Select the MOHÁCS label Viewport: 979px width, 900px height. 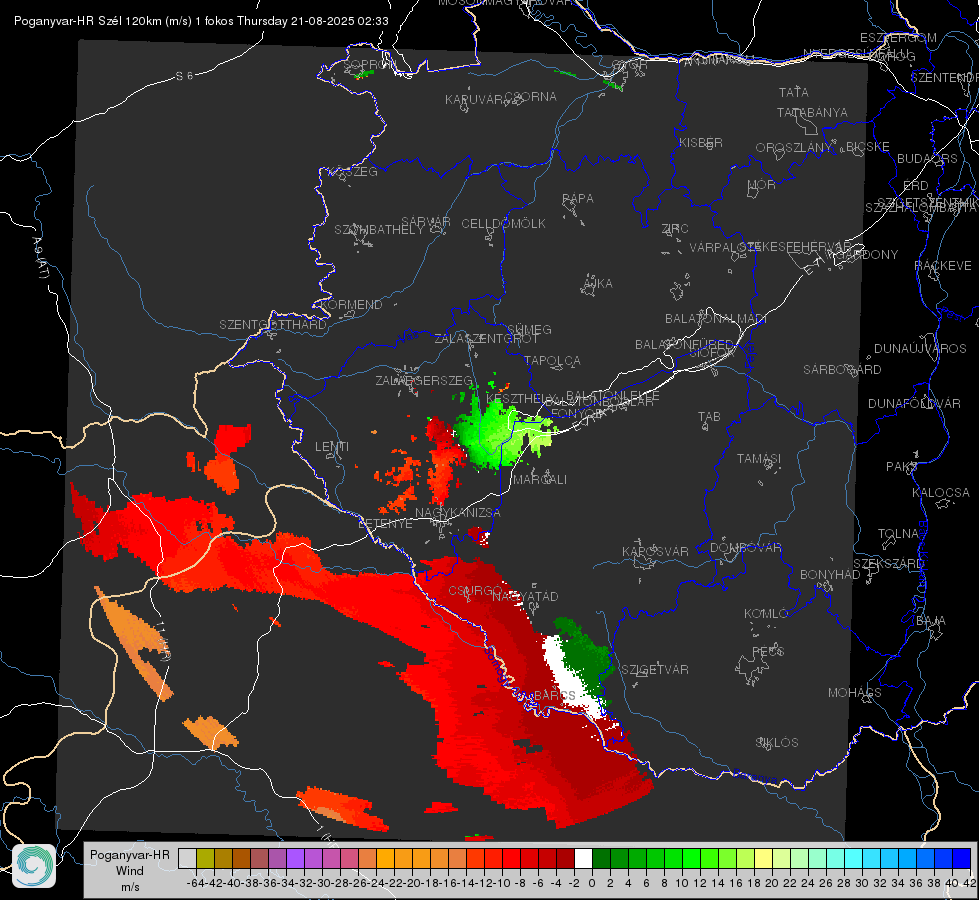click(855, 693)
